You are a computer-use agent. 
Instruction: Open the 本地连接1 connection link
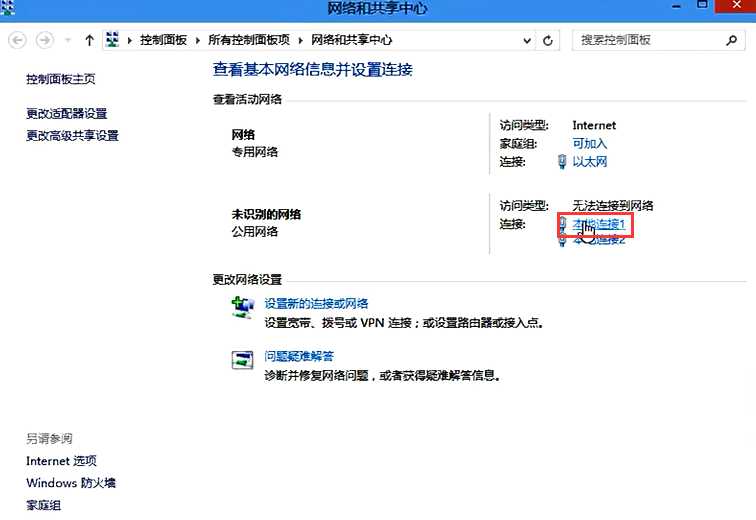click(x=599, y=225)
